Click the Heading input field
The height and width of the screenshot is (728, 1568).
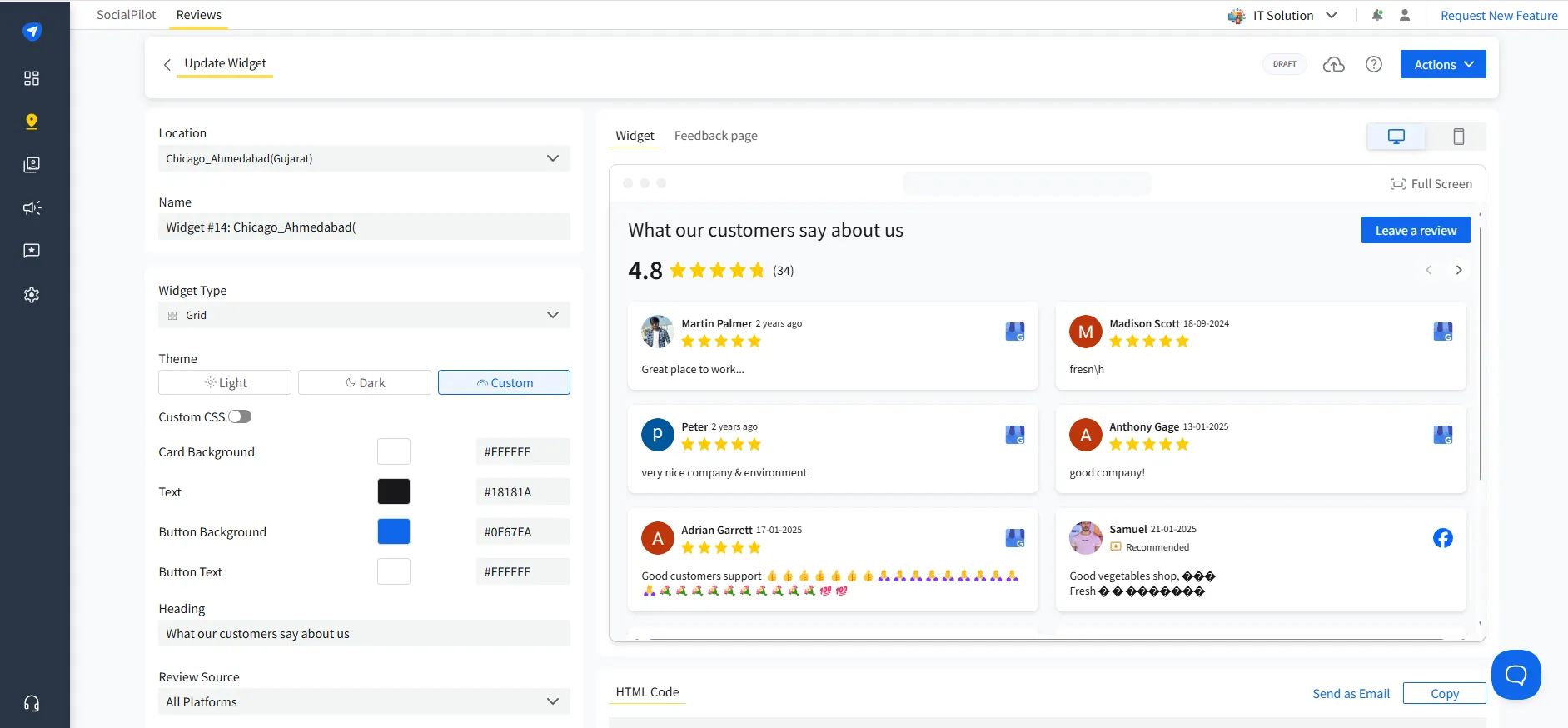point(365,633)
